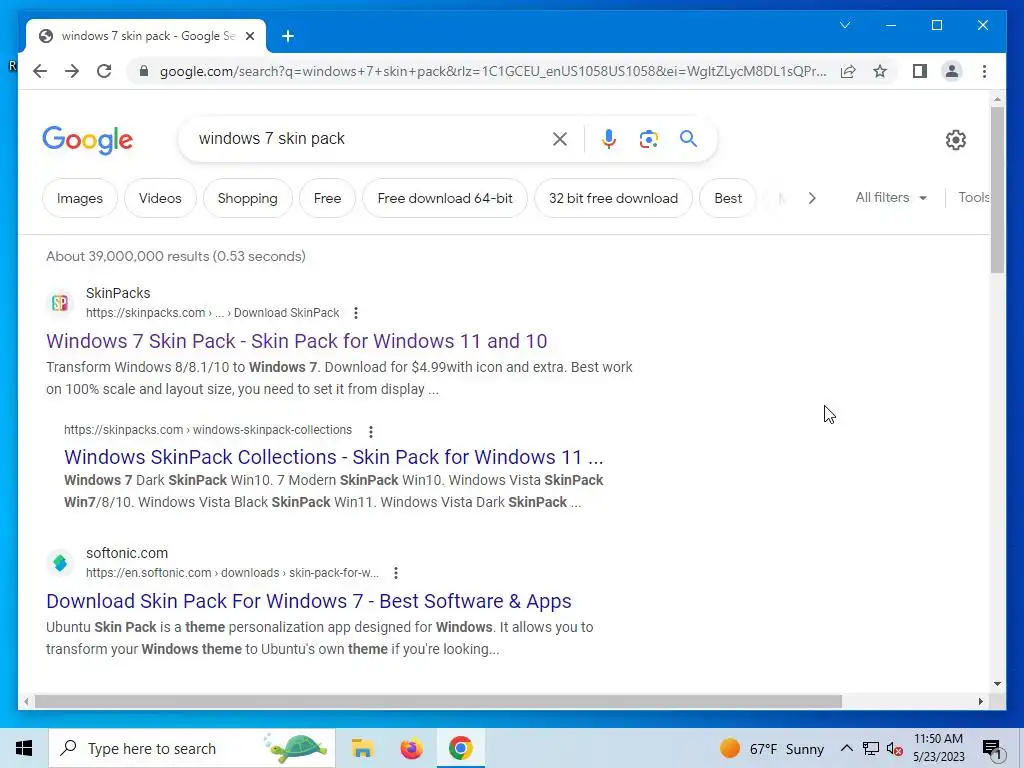Open 'Windows 7 Skin Pack - Skin Pack for Windows 11 and 10'
Screen dimensions: 1024x768
296,341
